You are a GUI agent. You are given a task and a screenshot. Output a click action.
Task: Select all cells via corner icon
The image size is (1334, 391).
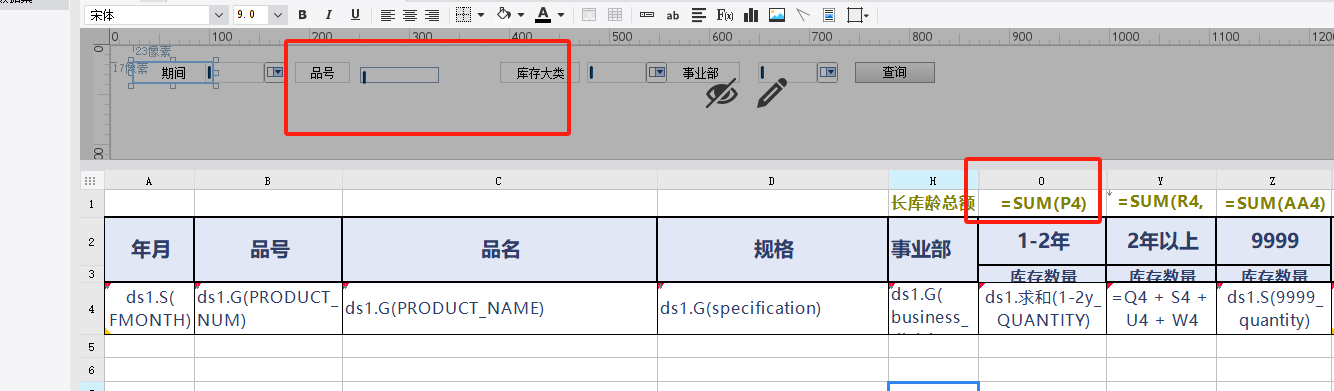pyautogui.click(x=91, y=180)
